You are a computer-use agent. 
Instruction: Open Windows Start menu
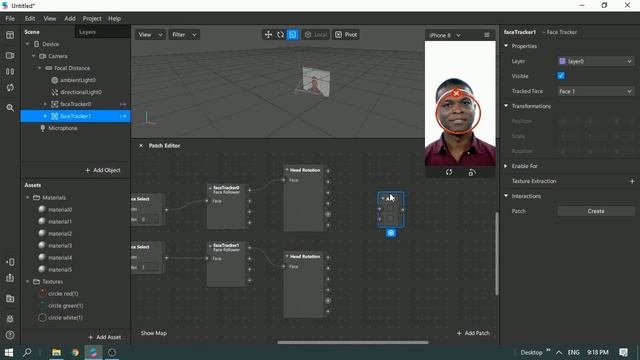(x=9, y=352)
